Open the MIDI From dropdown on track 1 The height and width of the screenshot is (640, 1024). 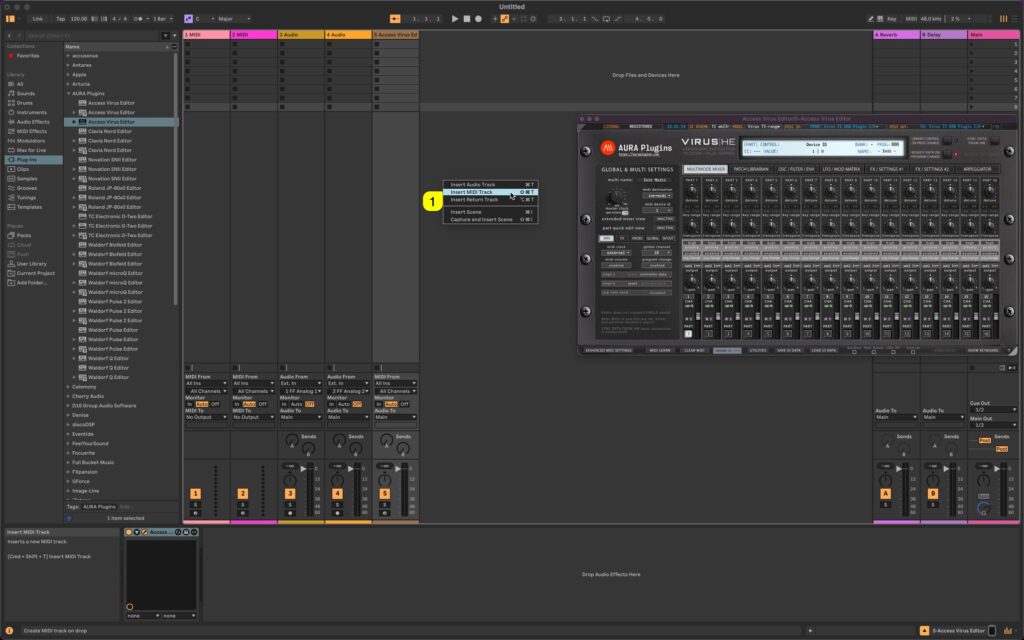point(205,384)
